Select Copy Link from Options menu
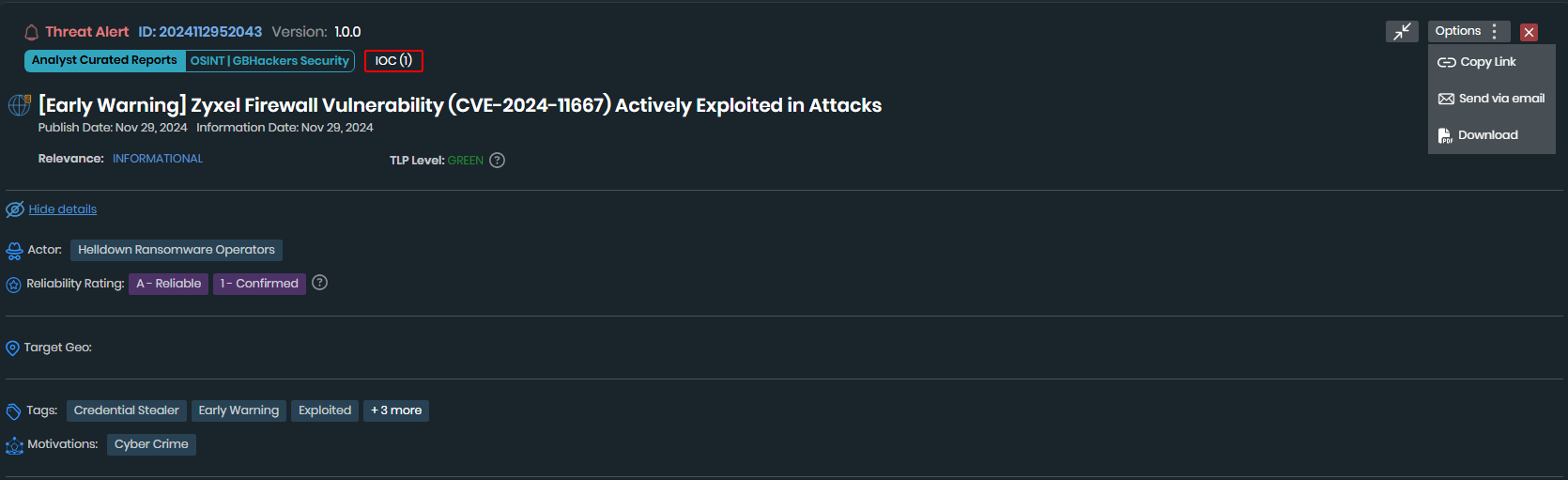1568x480 pixels. coord(1487,62)
